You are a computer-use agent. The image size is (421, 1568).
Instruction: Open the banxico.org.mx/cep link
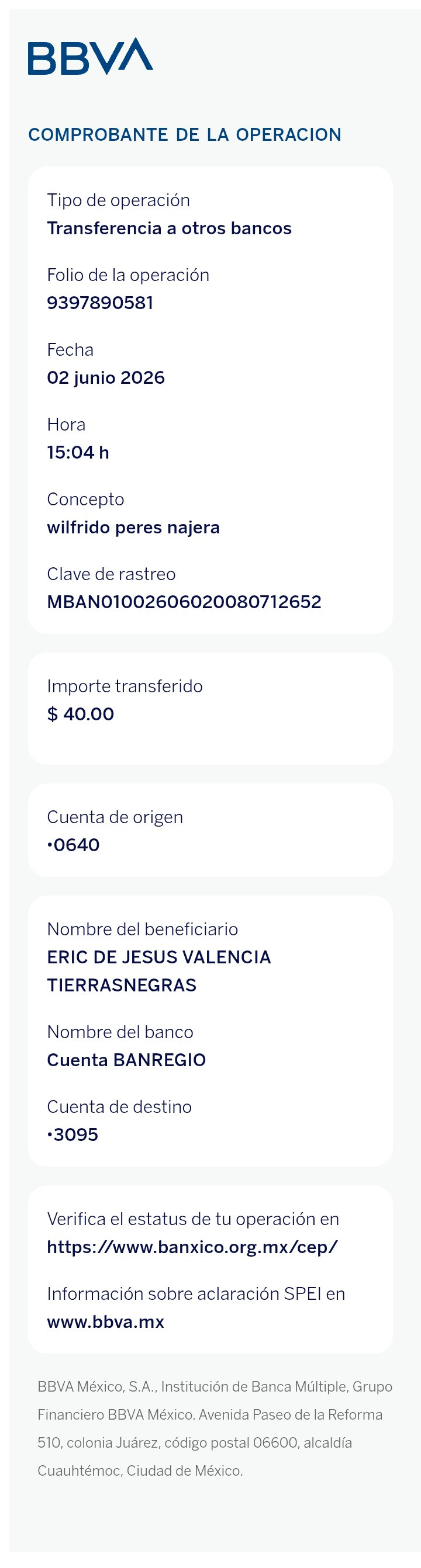coord(192,1247)
